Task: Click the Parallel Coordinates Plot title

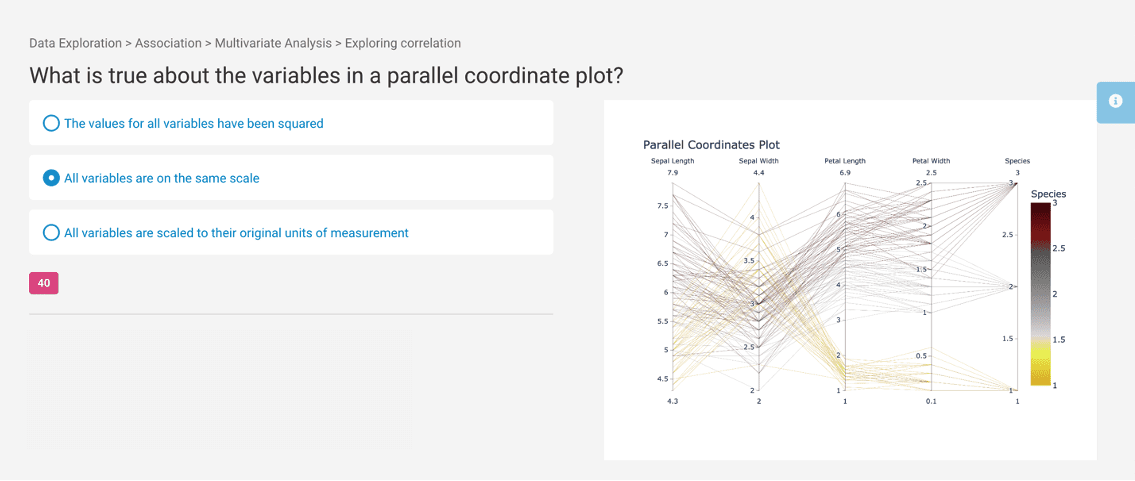Action: (711, 145)
